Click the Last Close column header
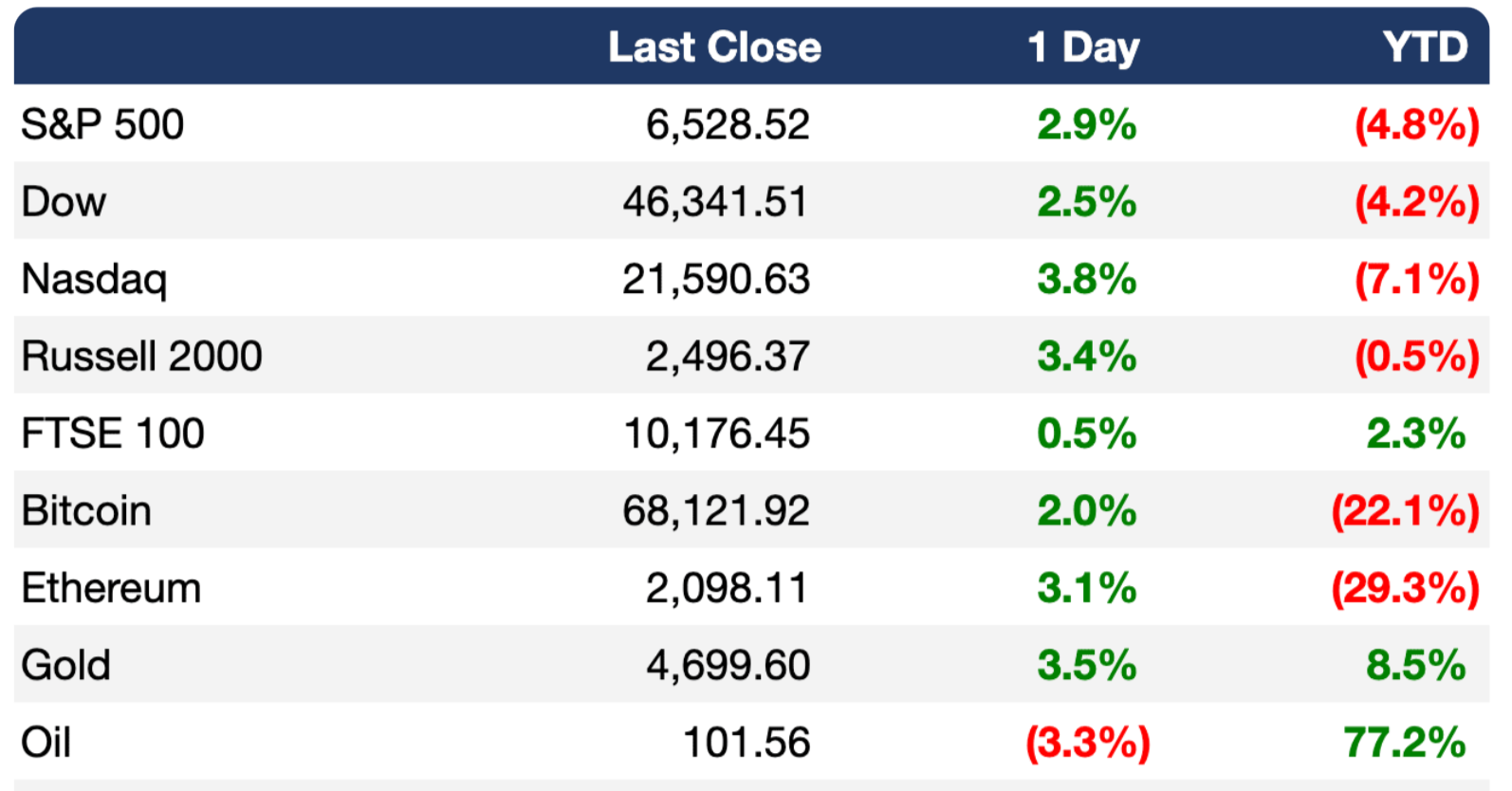 (714, 47)
